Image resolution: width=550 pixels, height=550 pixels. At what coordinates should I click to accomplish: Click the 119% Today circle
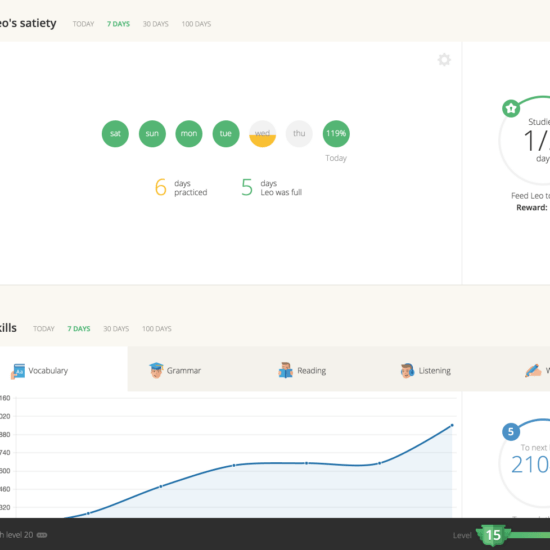coord(336,134)
